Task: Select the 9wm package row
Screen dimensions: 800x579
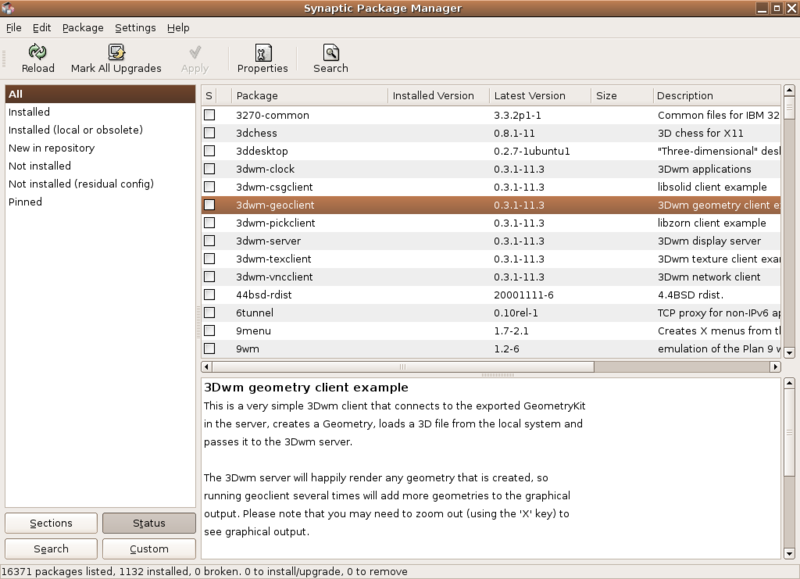Action: click(491, 348)
